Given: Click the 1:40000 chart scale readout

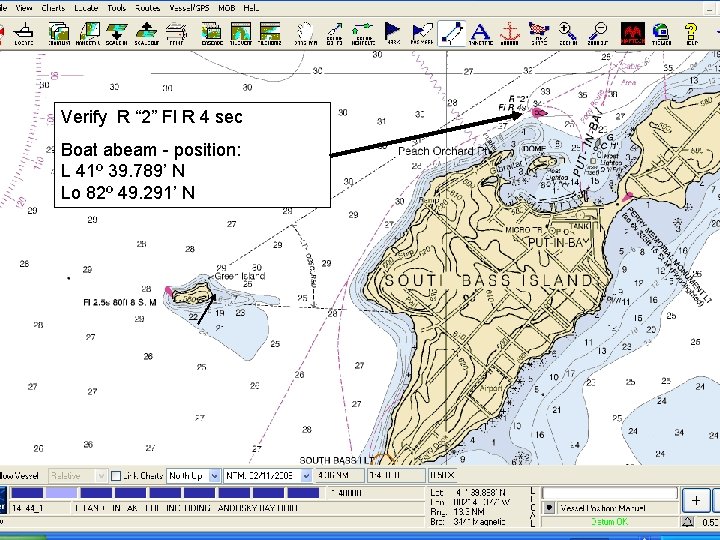Looking at the screenshot, I should (347, 493).
